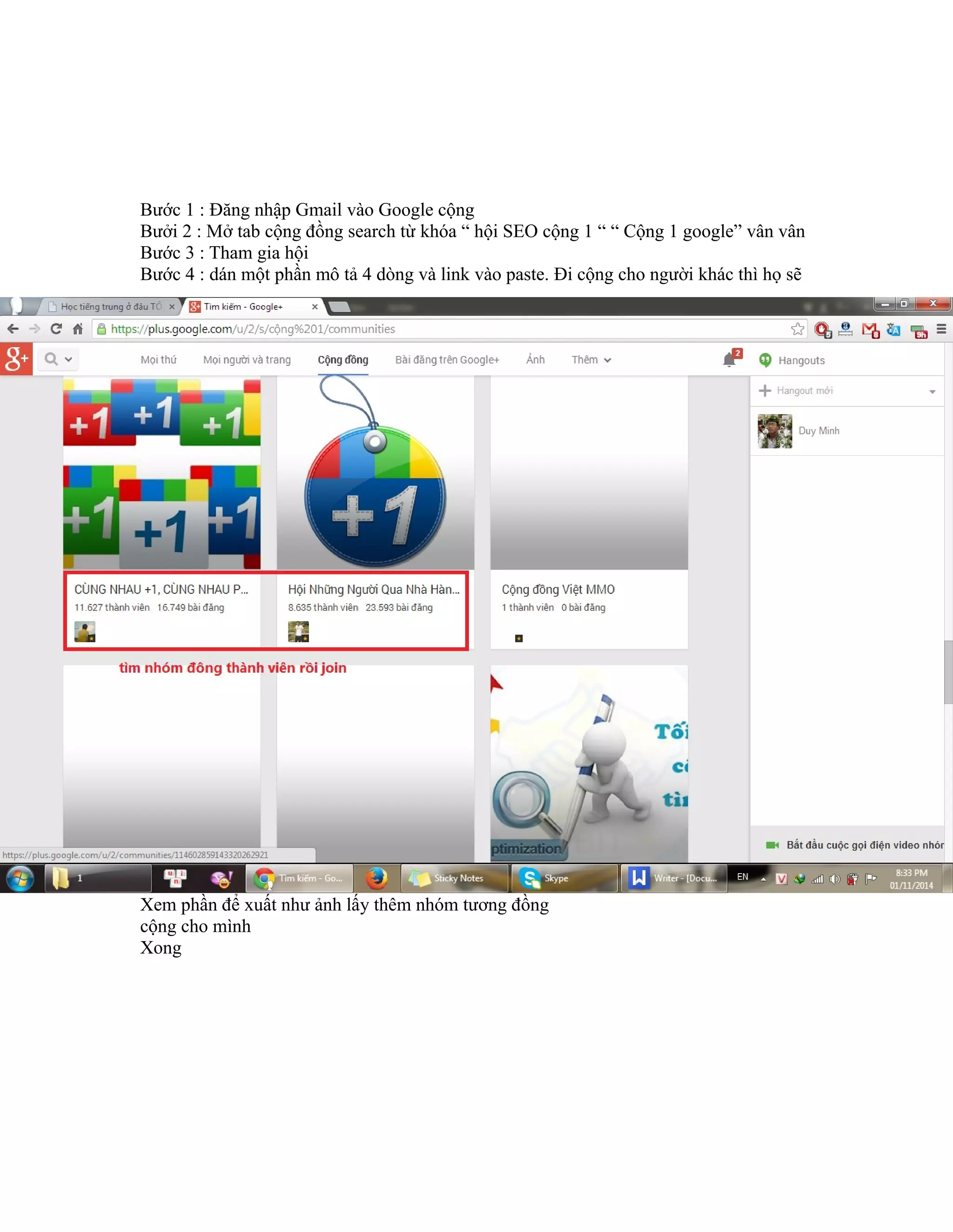Open the notifications bell icon
The height and width of the screenshot is (1232, 953).
click(x=730, y=360)
